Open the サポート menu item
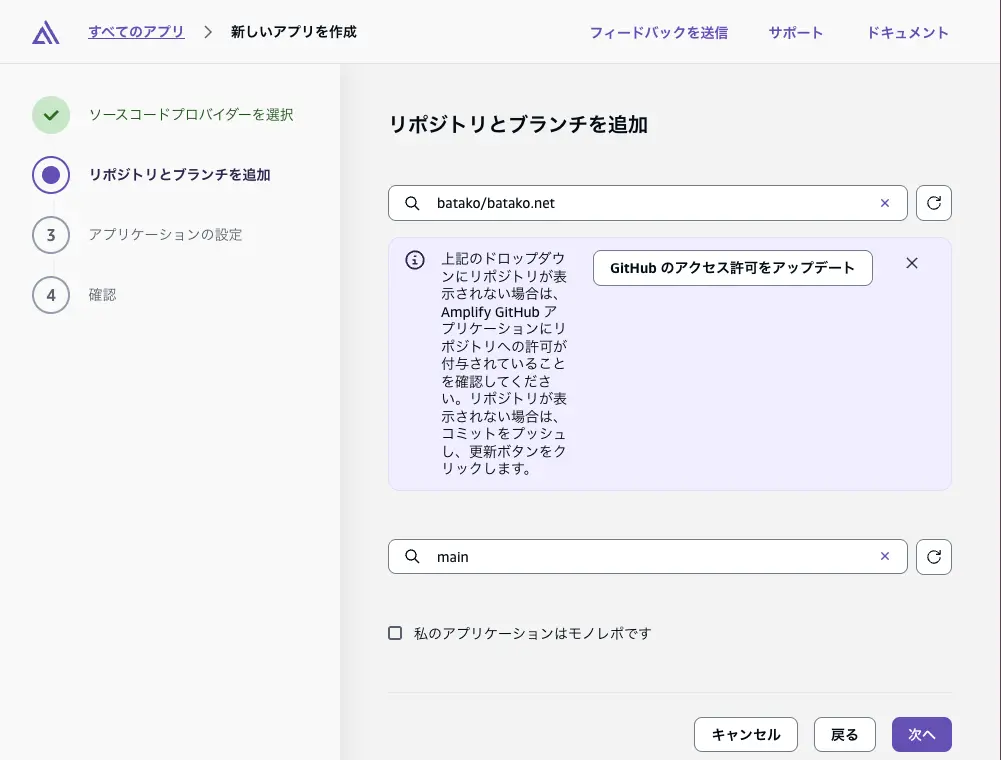Screen dimensions: 1001x760 point(795,32)
